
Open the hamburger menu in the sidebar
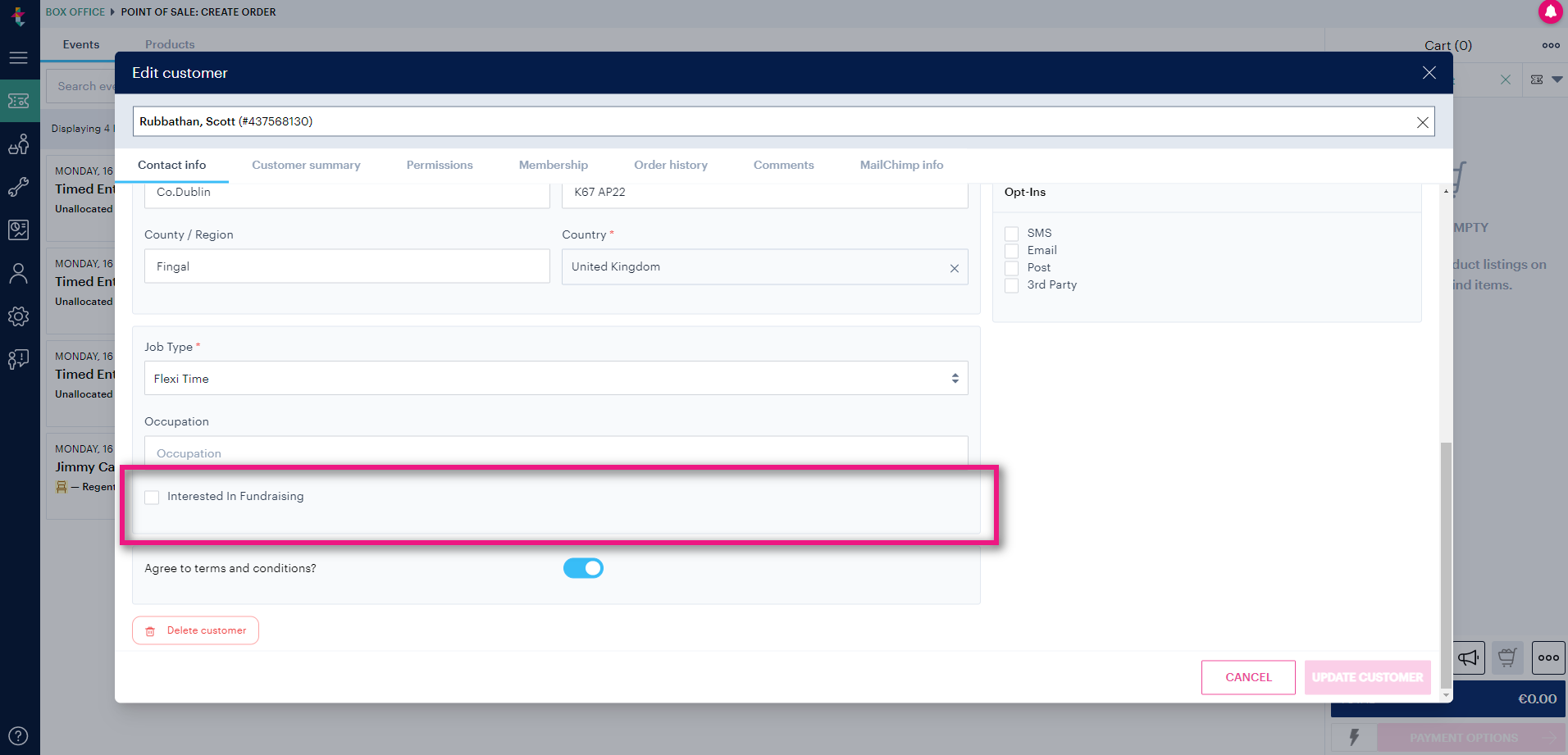[x=18, y=58]
